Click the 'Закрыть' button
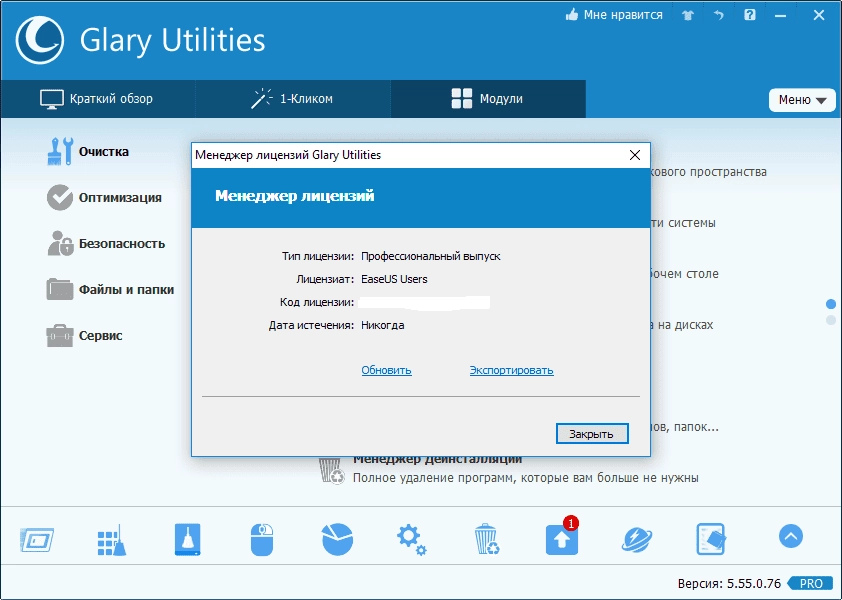Viewport: 842px width, 600px height. tap(592, 434)
